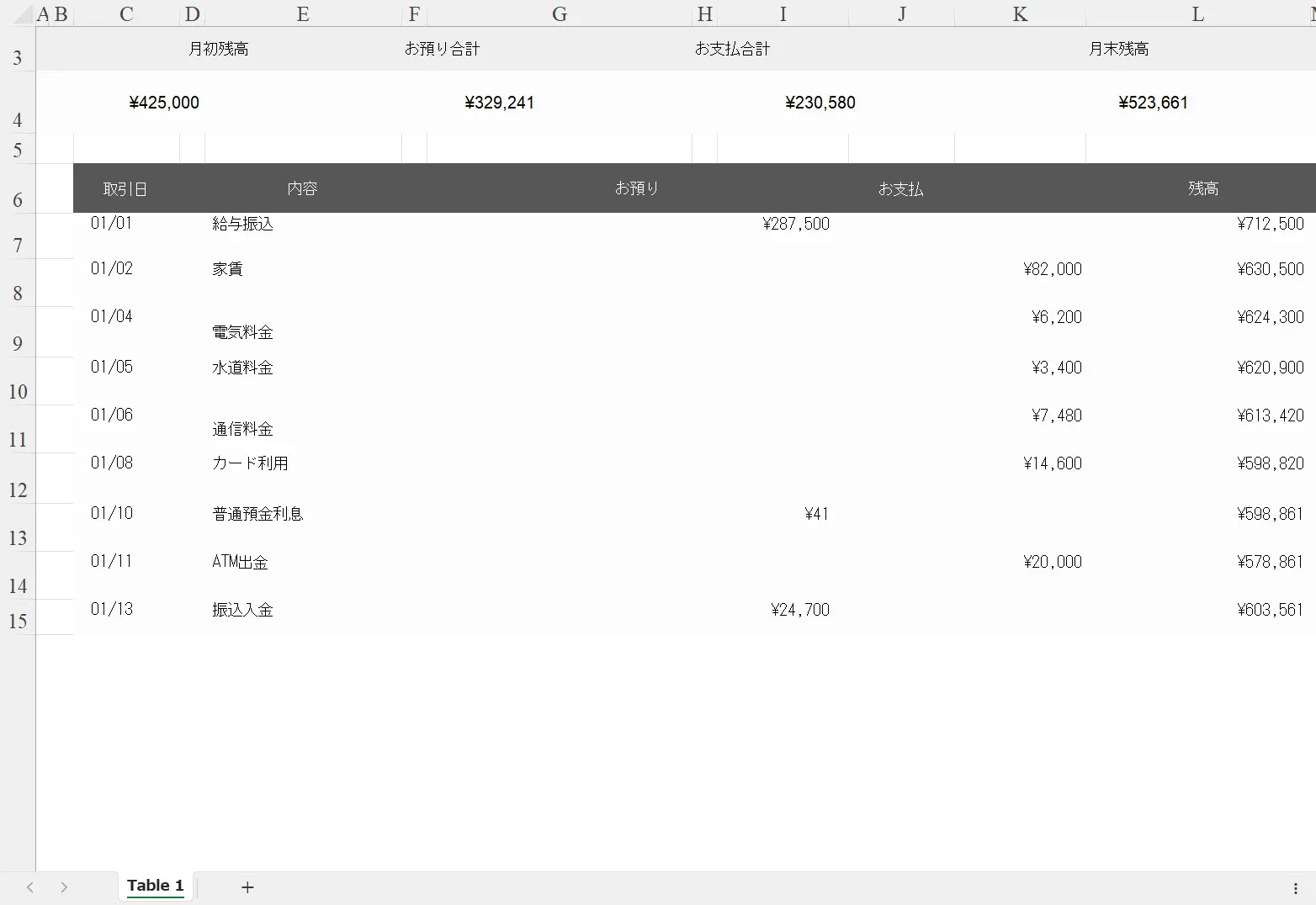Select the 給与振込 description cell
Screen dimensions: 1316x905
coord(243,224)
